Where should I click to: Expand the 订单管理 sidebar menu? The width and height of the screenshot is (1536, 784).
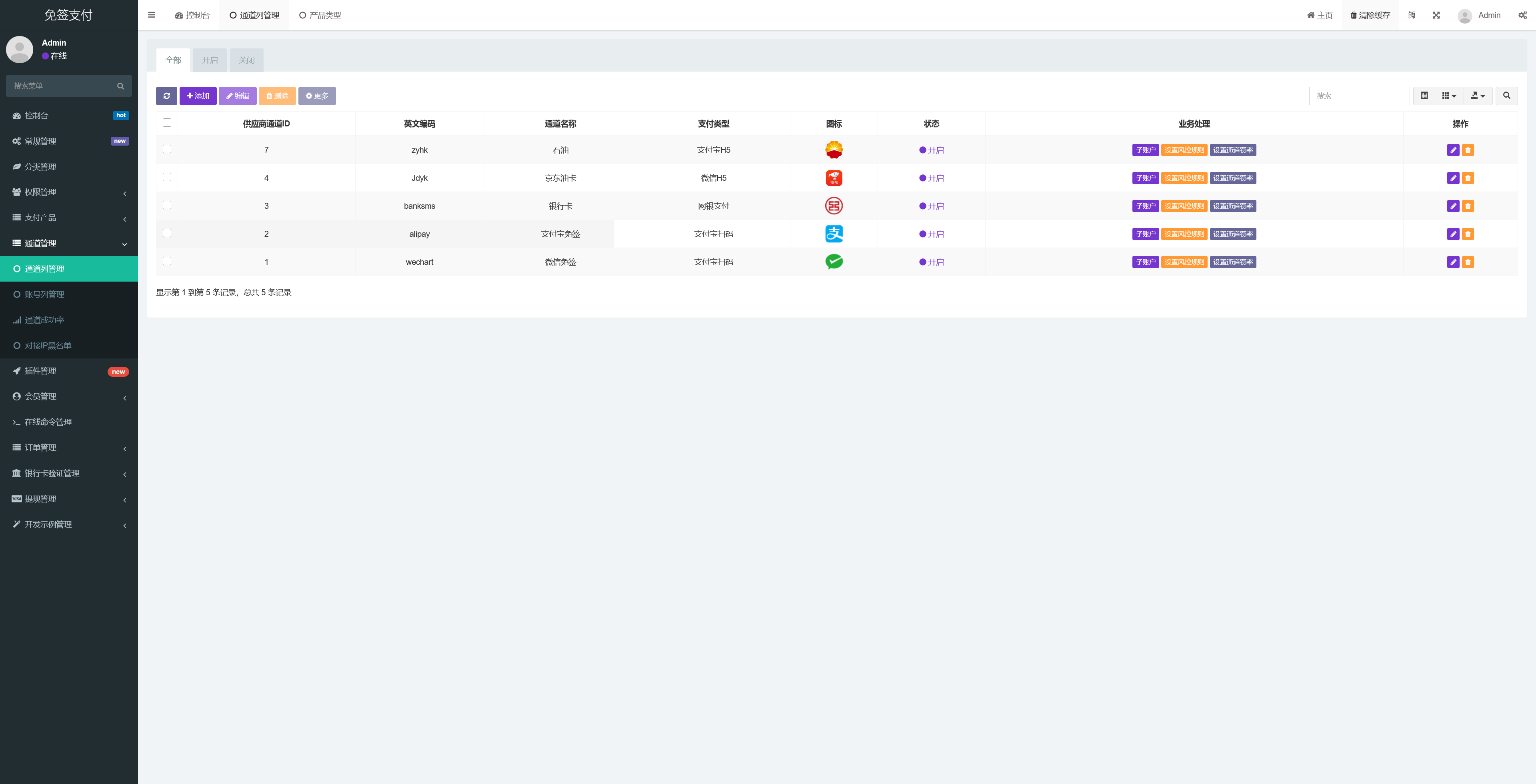pyautogui.click(x=69, y=448)
